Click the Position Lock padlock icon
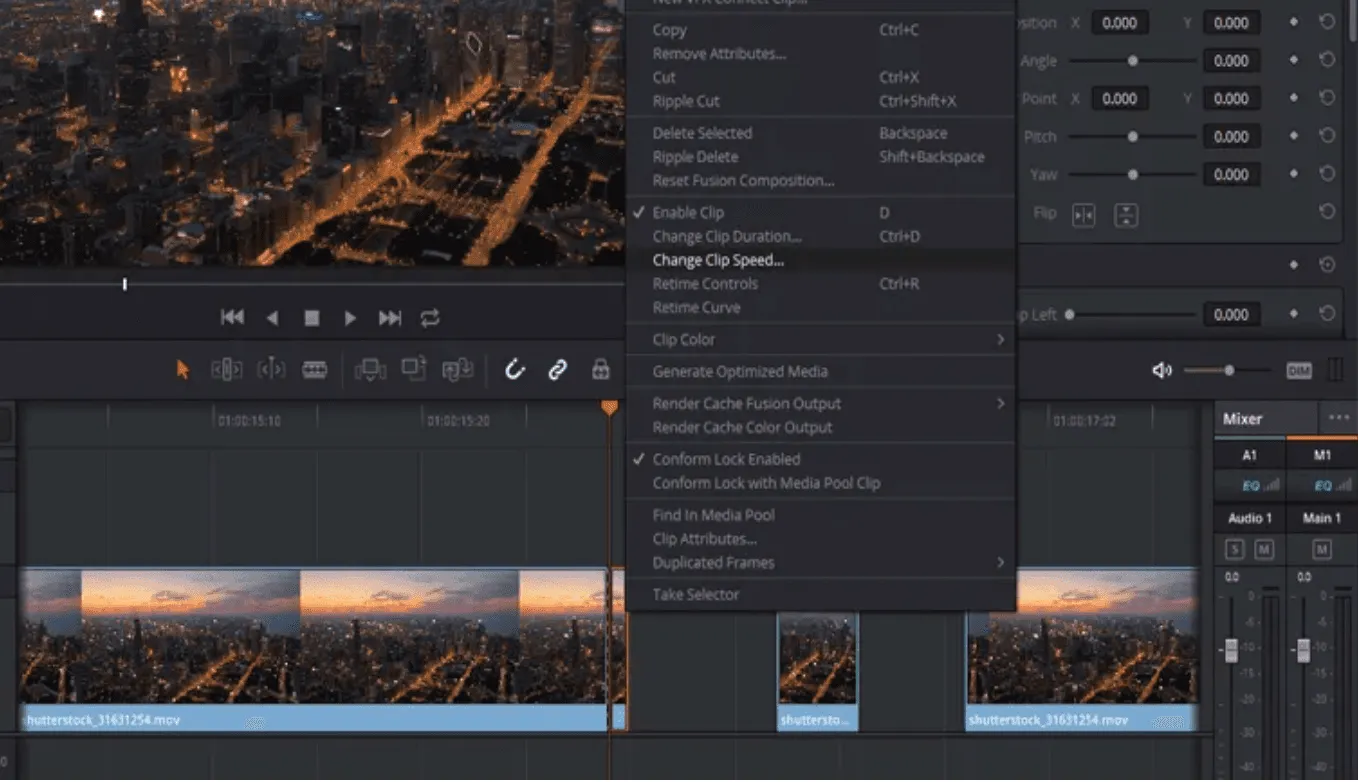The image size is (1358, 782). 600,369
